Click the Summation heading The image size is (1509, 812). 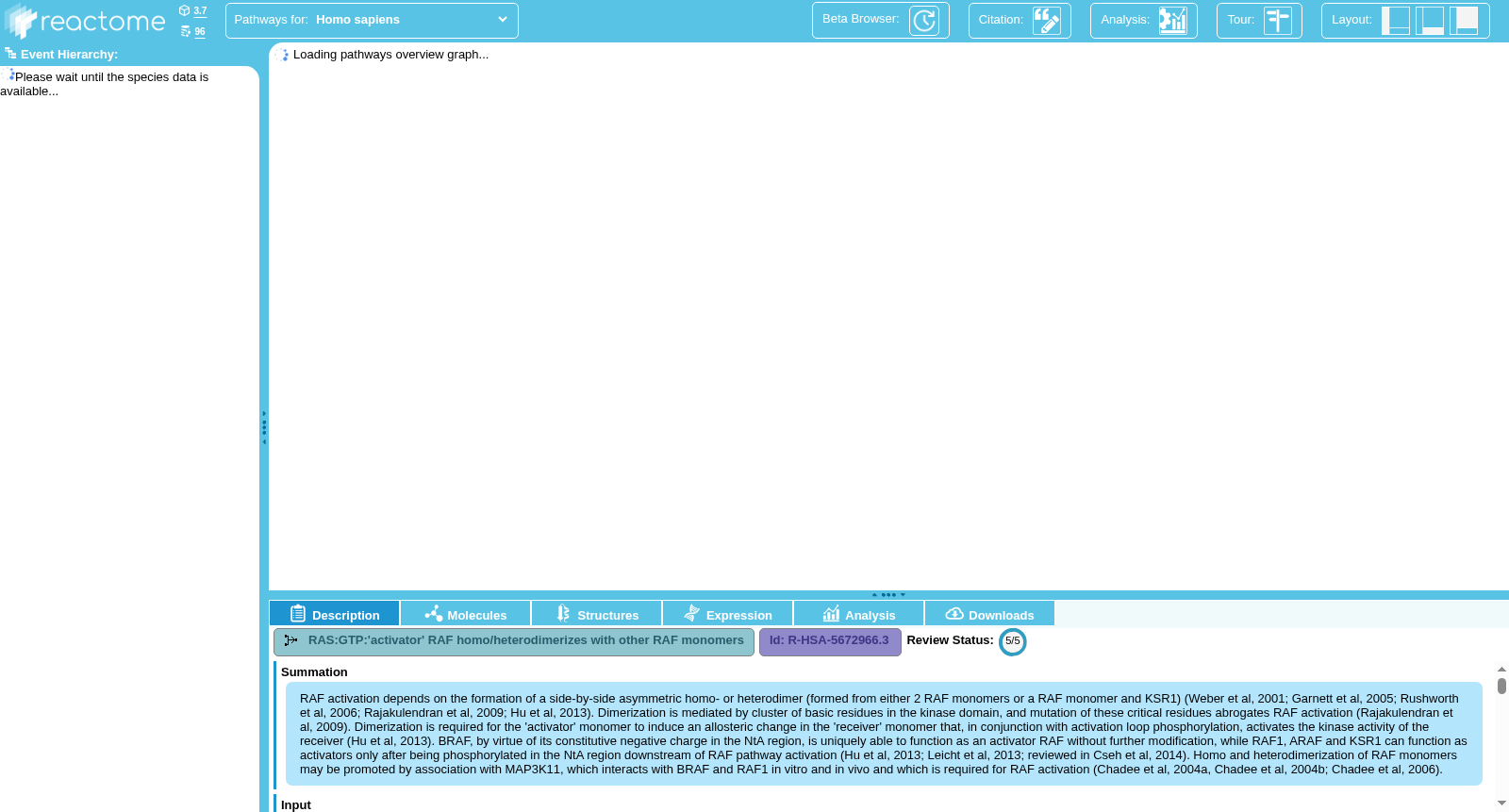(x=314, y=672)
